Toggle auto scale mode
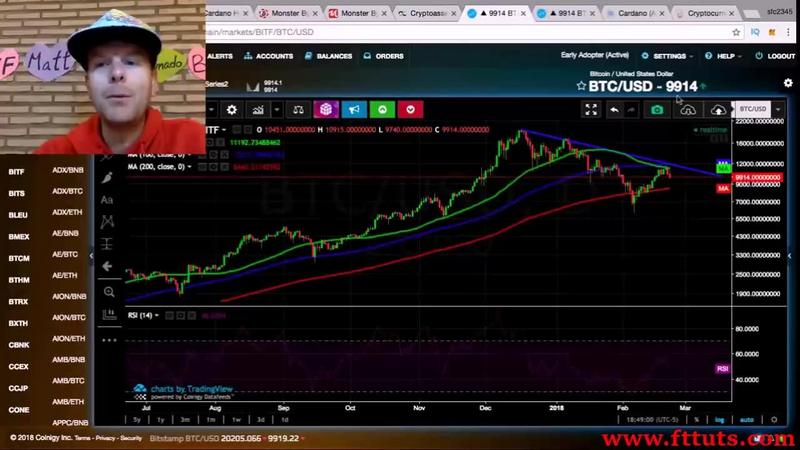This screenshot has width=800, height=450. (746, 419)
